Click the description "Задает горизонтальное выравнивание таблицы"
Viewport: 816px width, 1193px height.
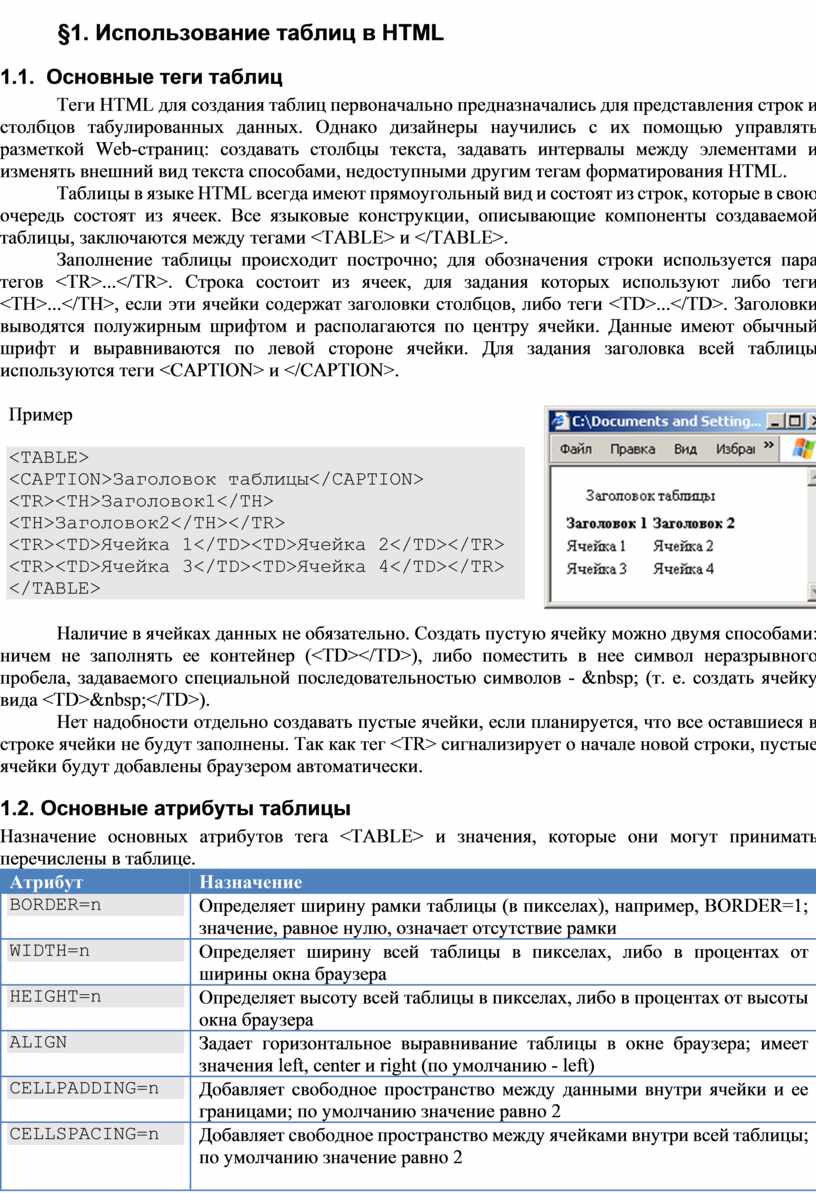pyautogui.click(x=503, y=1054)
